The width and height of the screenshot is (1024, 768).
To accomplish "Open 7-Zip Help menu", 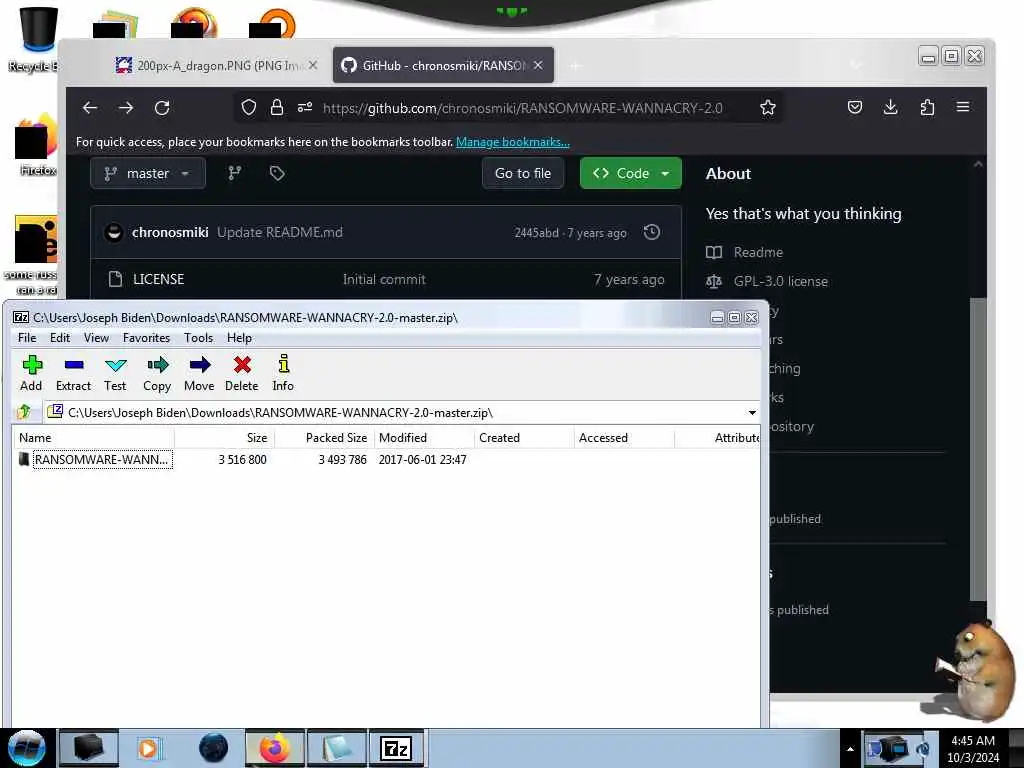I will pyautogui.click(x=239, y=338).
